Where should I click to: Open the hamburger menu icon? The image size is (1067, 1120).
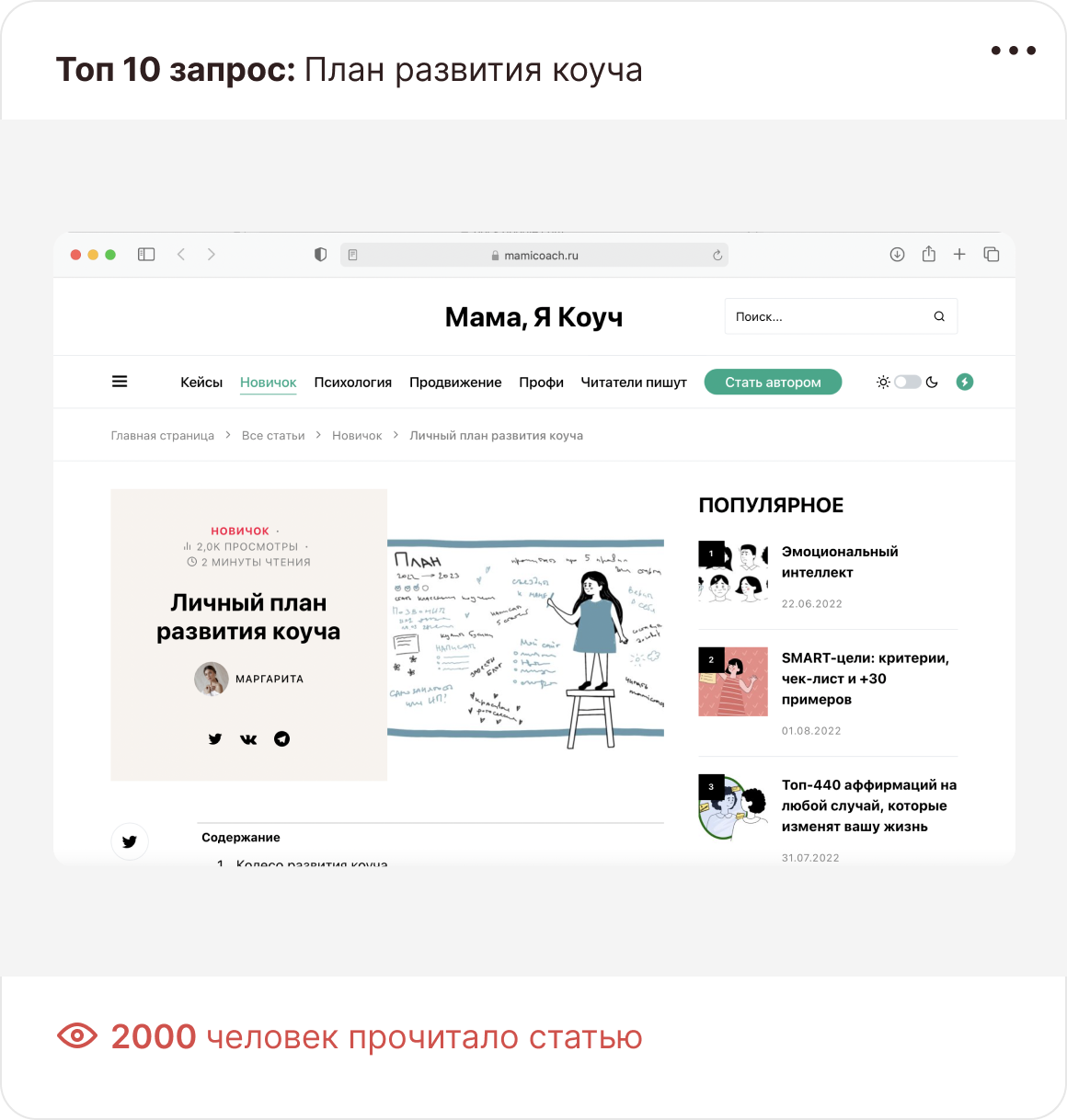pyautogui.click(x=120, y=382)
